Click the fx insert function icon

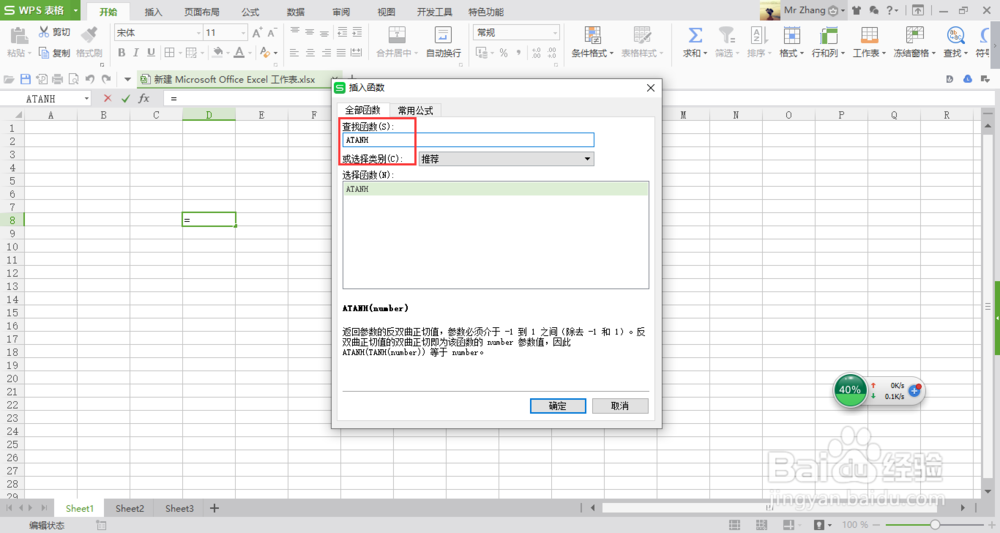pyautogui.click(x=144, y=98)
